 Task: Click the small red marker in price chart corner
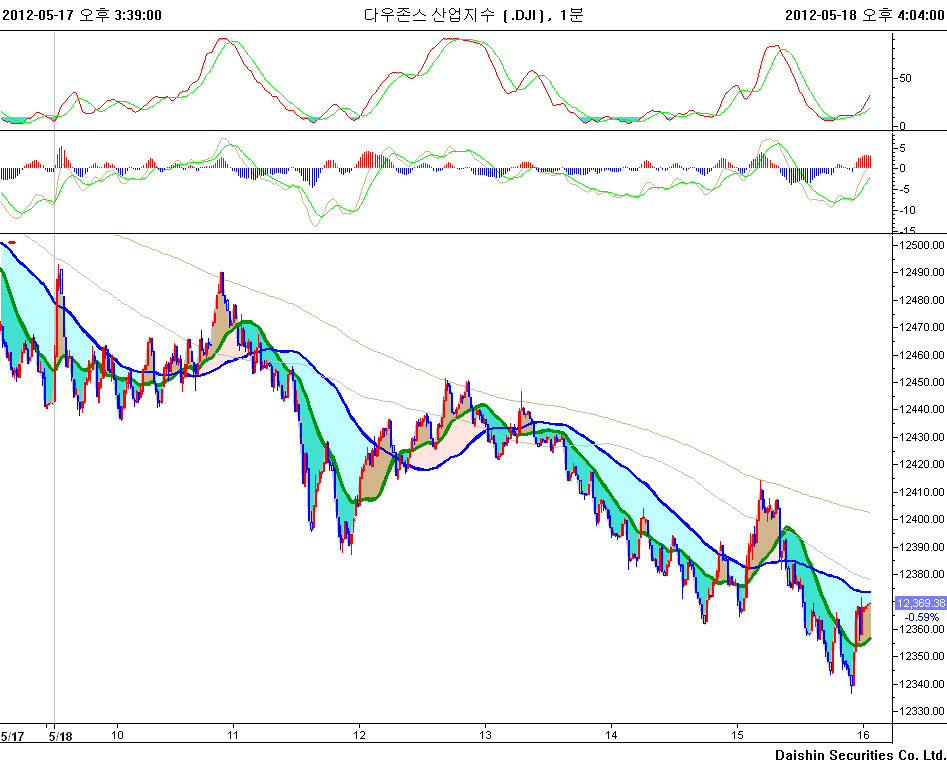pos(12,241)
